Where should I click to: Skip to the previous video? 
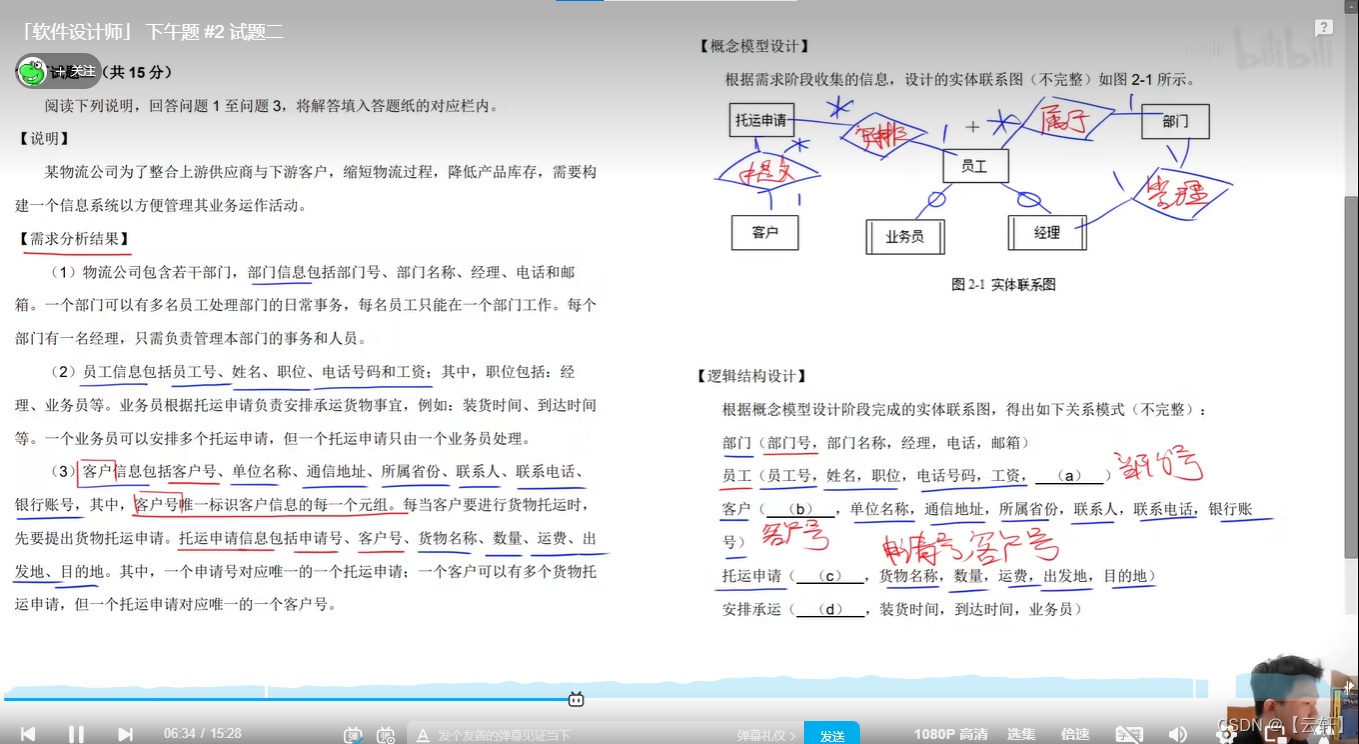click(28, 734)
